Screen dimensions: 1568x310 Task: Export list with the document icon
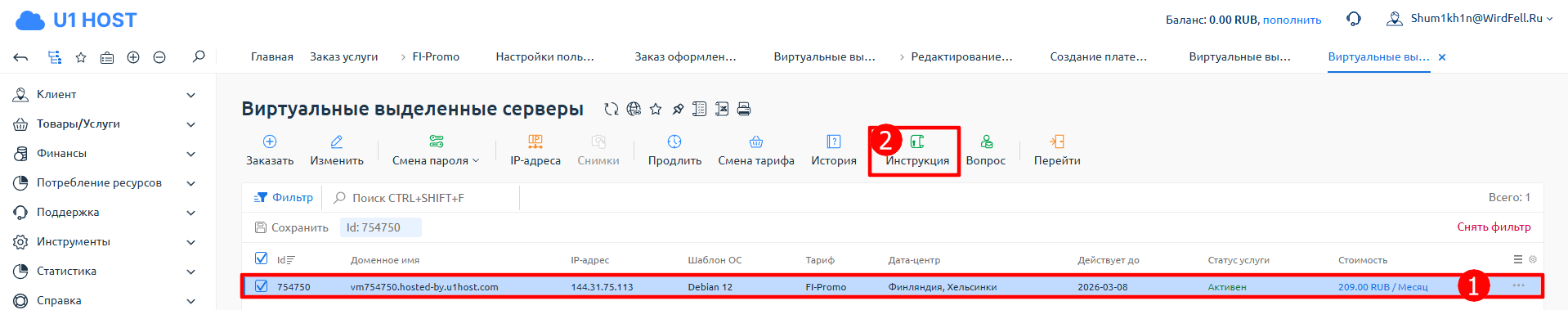pyautogui.click(x=700, y=109)
